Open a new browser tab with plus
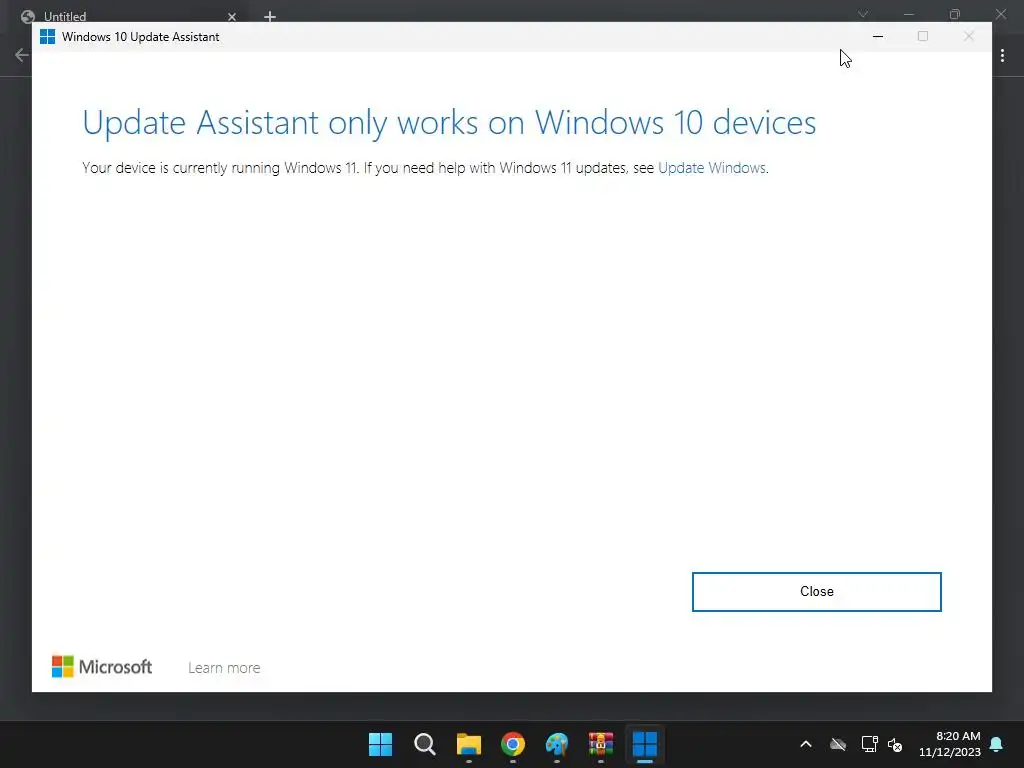1024x768 pixels. (270, 16)
